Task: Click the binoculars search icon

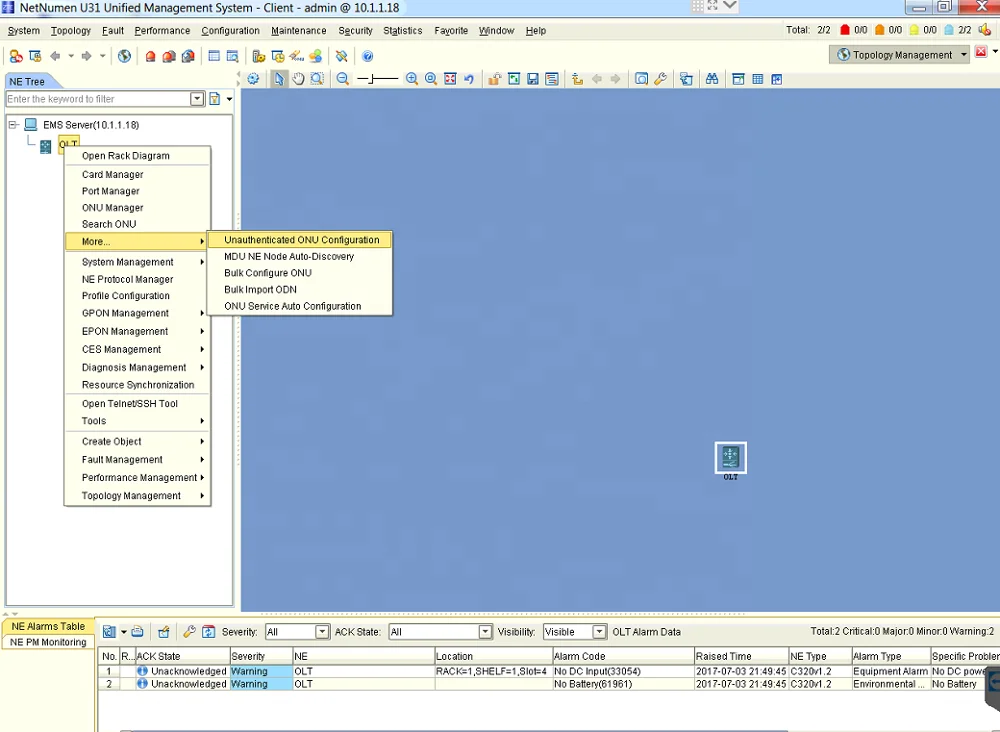Action: pos(712,79)
